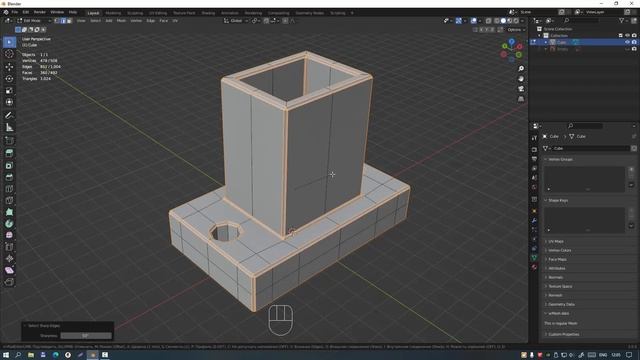Select the Rotate tool
640x360 pixels.
pyautogui.click(x=9, y=79)
